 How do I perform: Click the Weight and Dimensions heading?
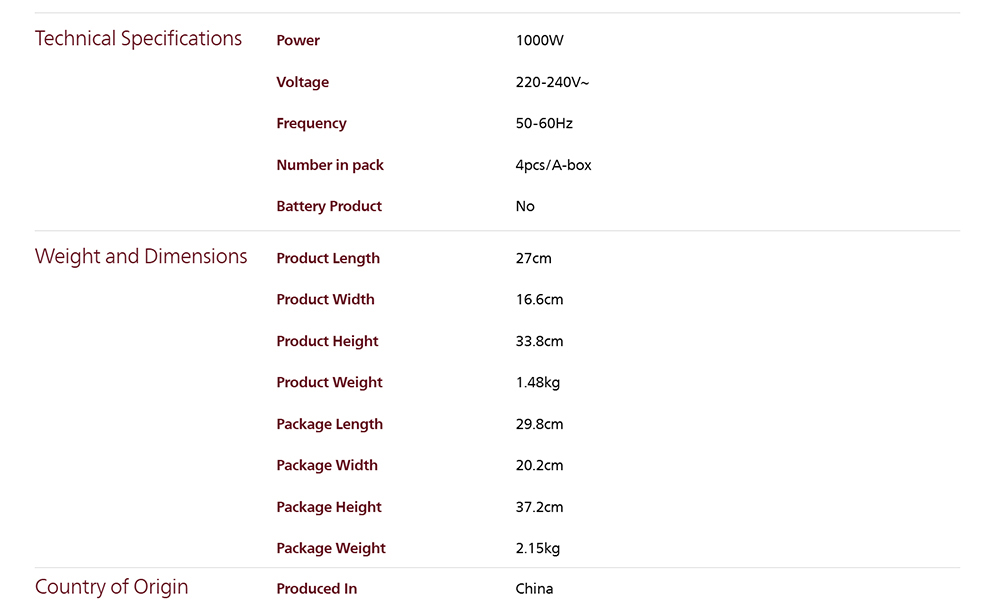click(141, 257)
